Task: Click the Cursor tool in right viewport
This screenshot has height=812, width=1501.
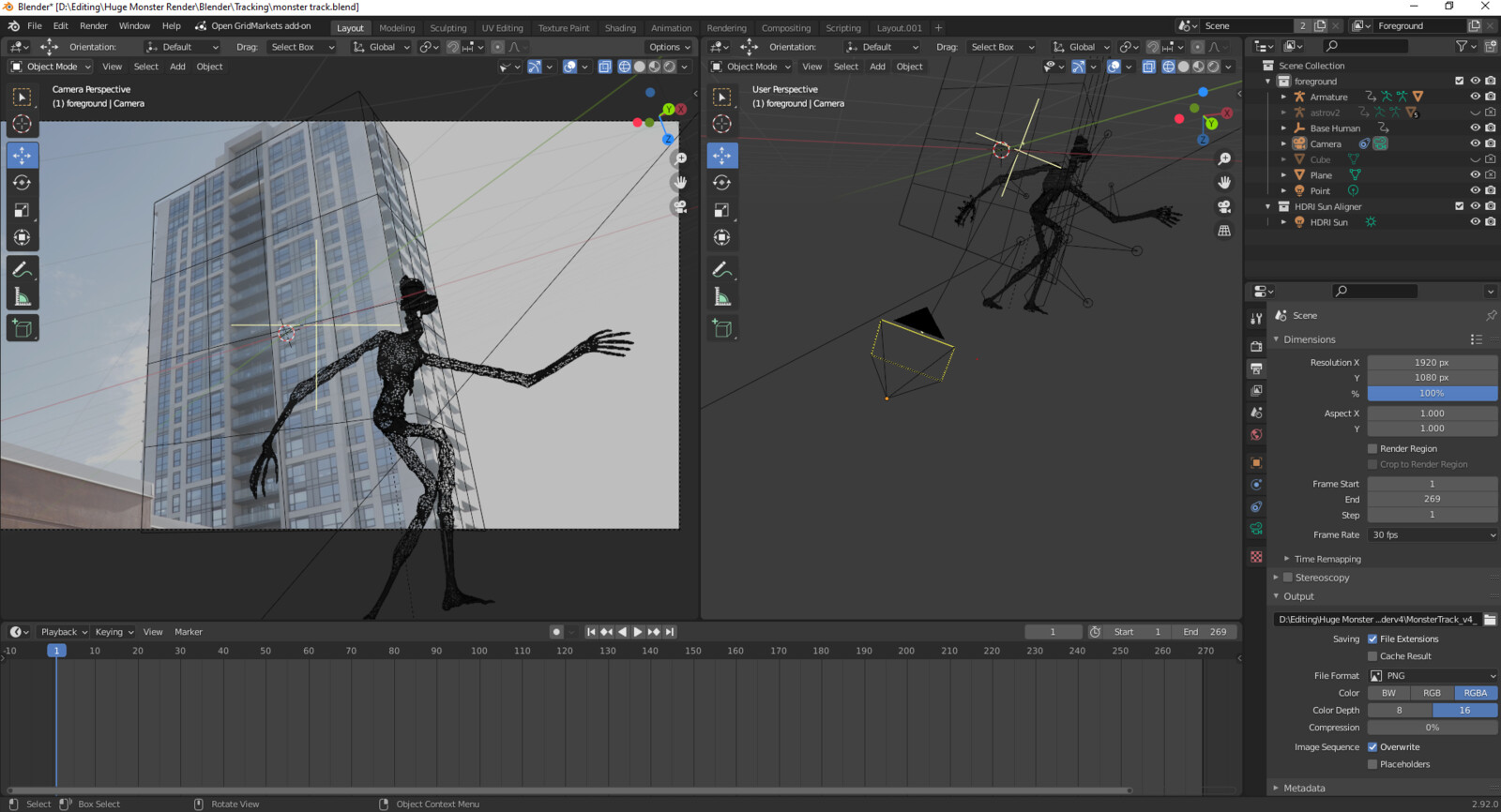Action: click(x=721, y=124)
